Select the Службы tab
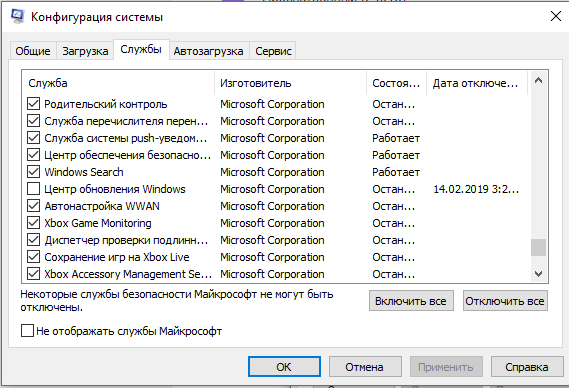 coord(141,49)
